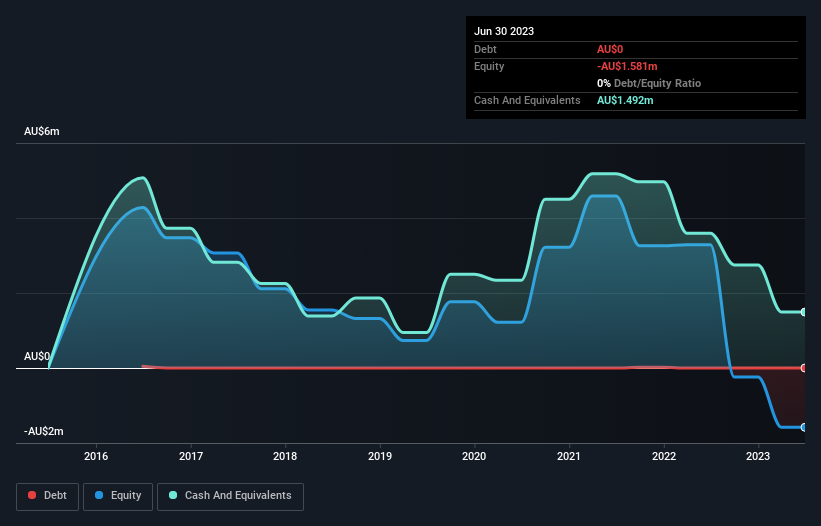Image resolution: width=821 pixels, height=526 pixels.
Task: Toggle the Debt series in legend
Action: click(47, 496)
